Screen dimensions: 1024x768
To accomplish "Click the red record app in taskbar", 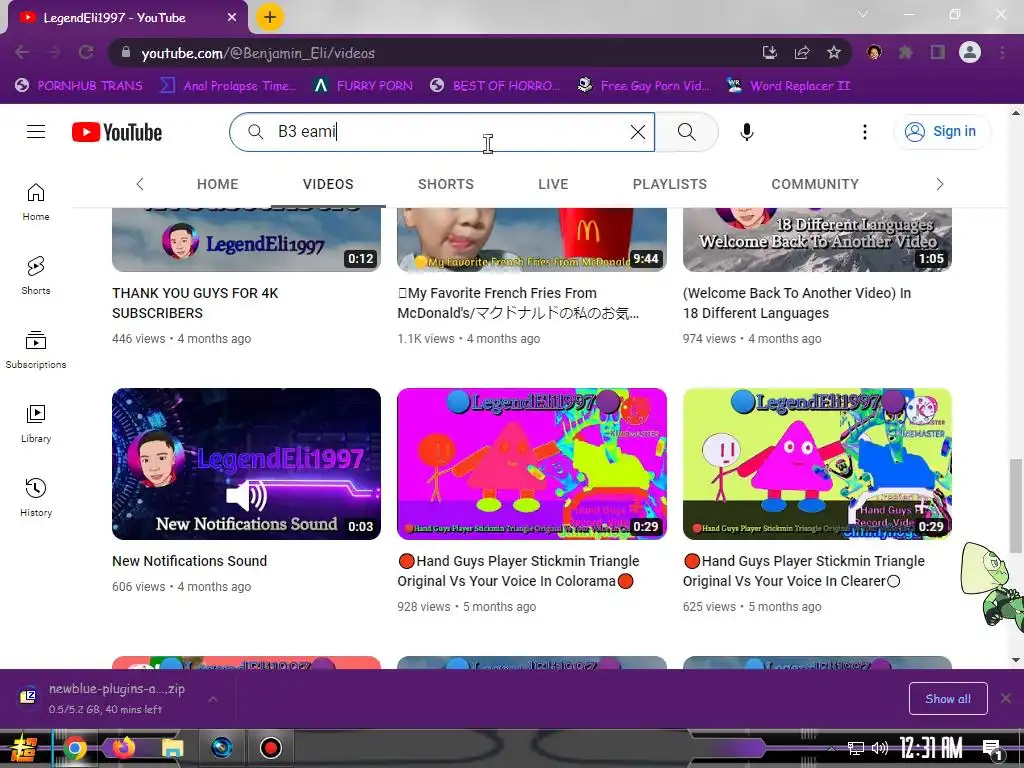I will pos(270,747).
